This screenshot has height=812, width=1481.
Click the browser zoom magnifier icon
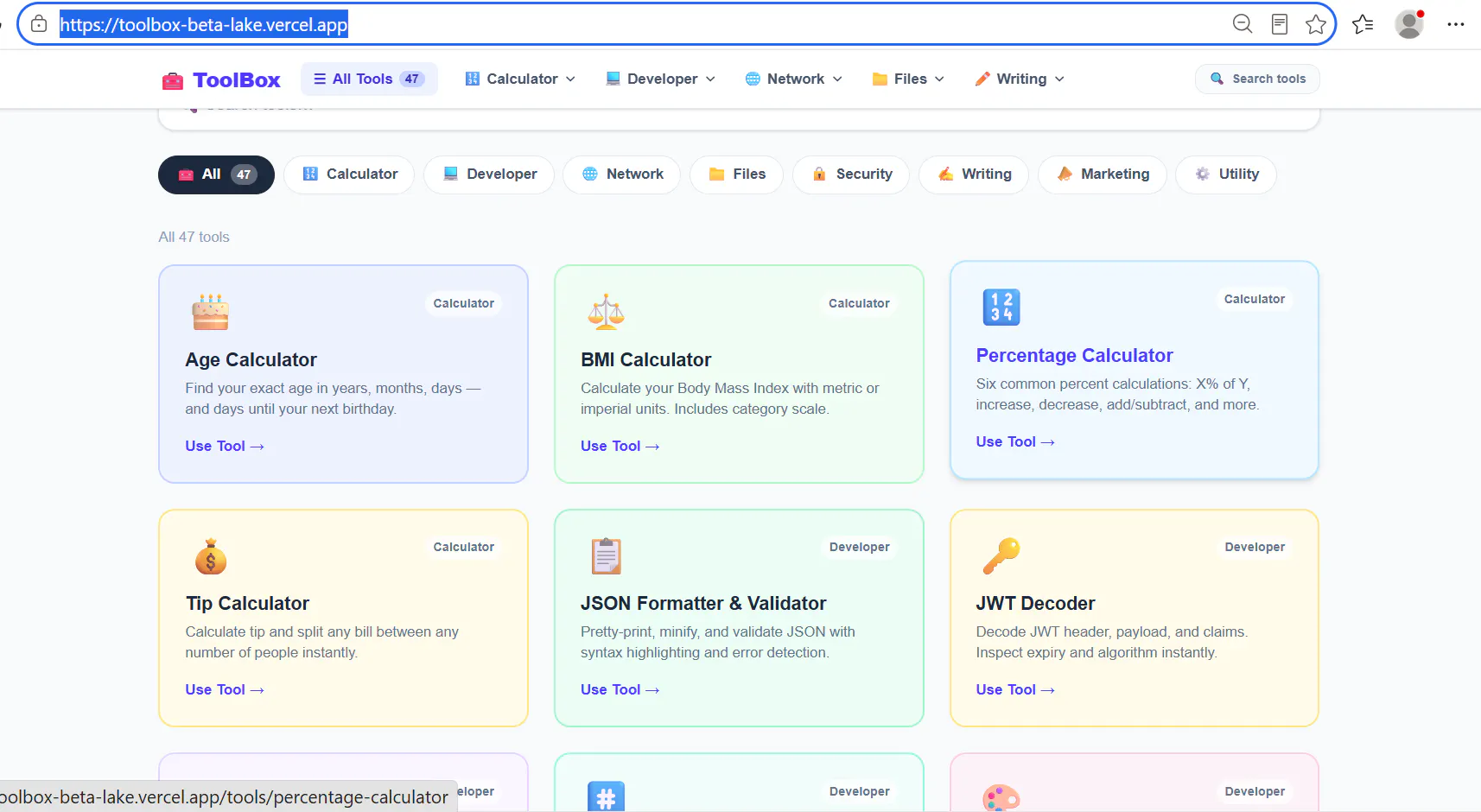(x=1243, y=24)
